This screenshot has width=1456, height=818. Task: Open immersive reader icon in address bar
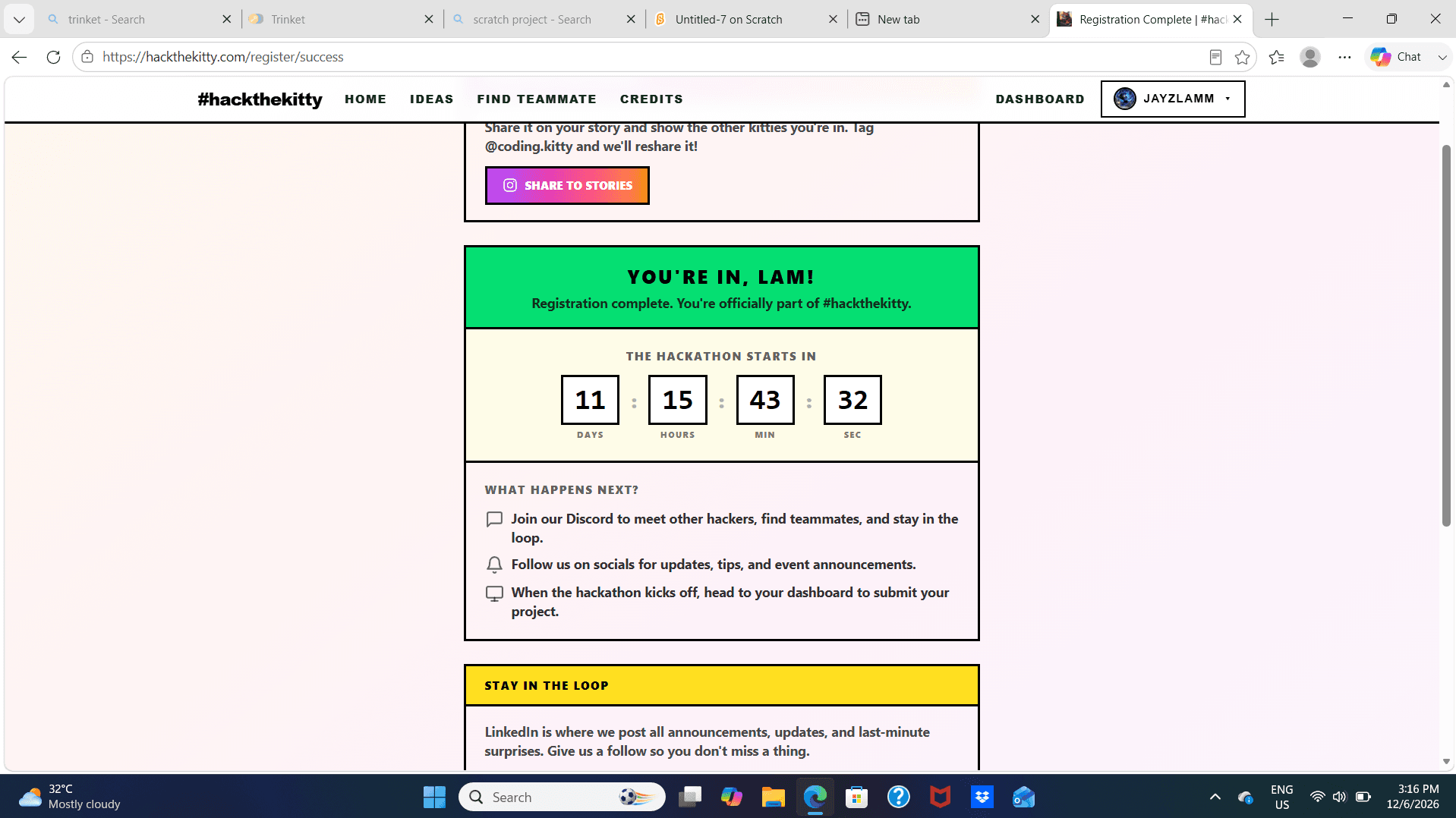coord(1215,57)
